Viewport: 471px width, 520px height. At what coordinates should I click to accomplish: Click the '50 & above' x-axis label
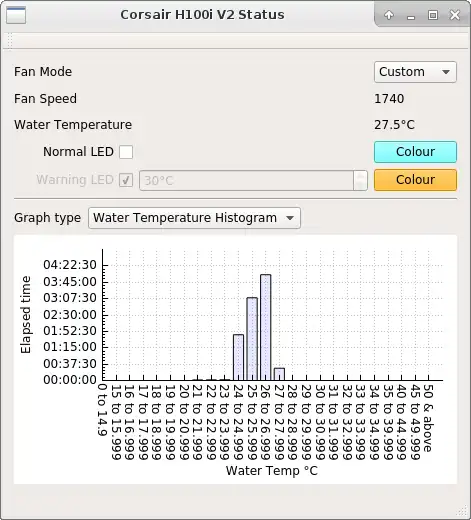click(428, 418)
